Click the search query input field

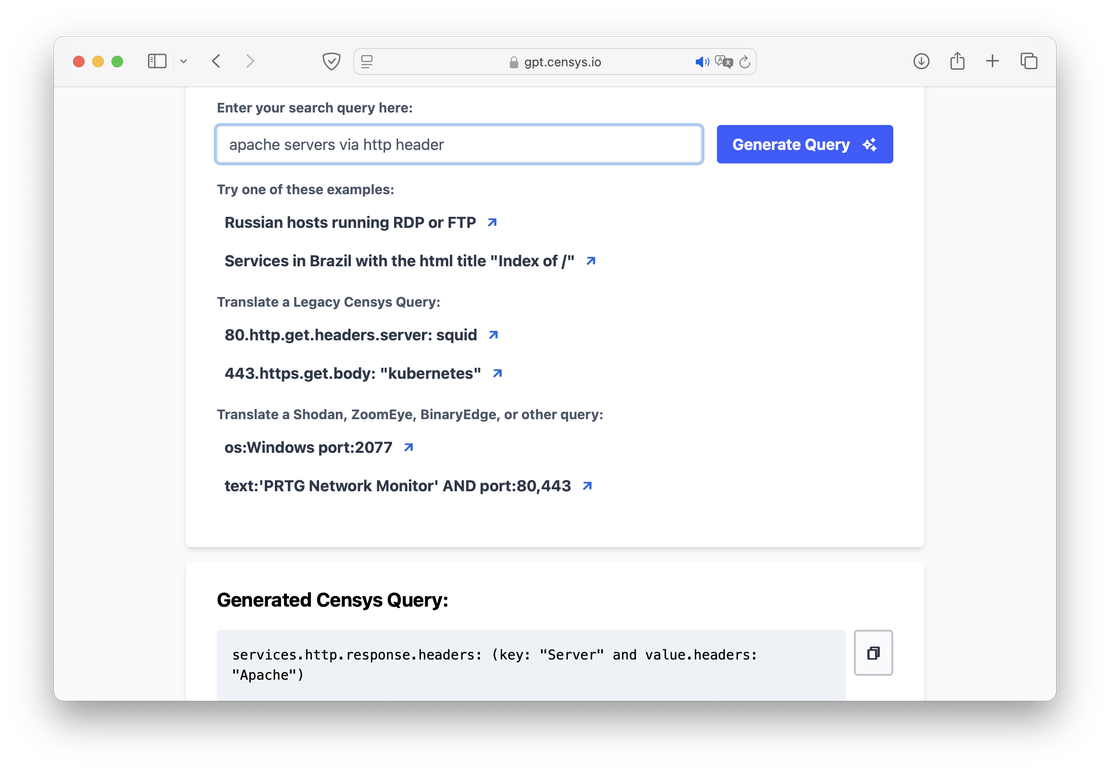[458, 144]
